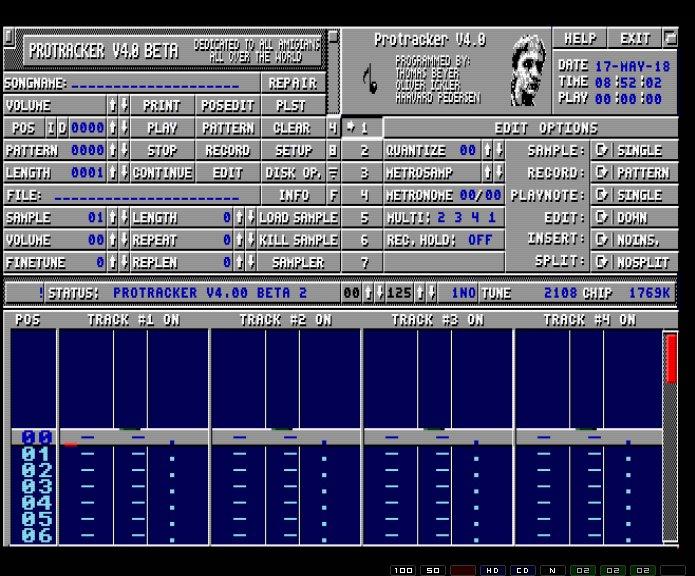Click the TUNE button in status bar
The height and width of the screenshot is (576, 695).
point(496,293)
